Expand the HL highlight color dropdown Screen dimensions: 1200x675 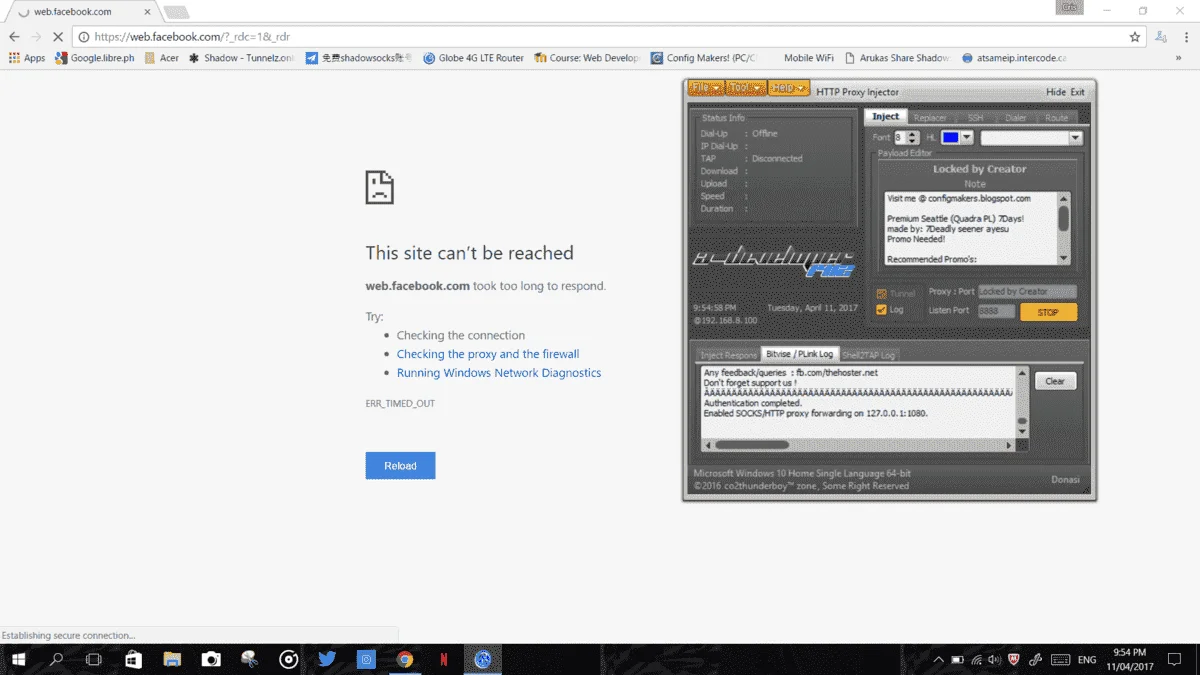pos(967,137)
